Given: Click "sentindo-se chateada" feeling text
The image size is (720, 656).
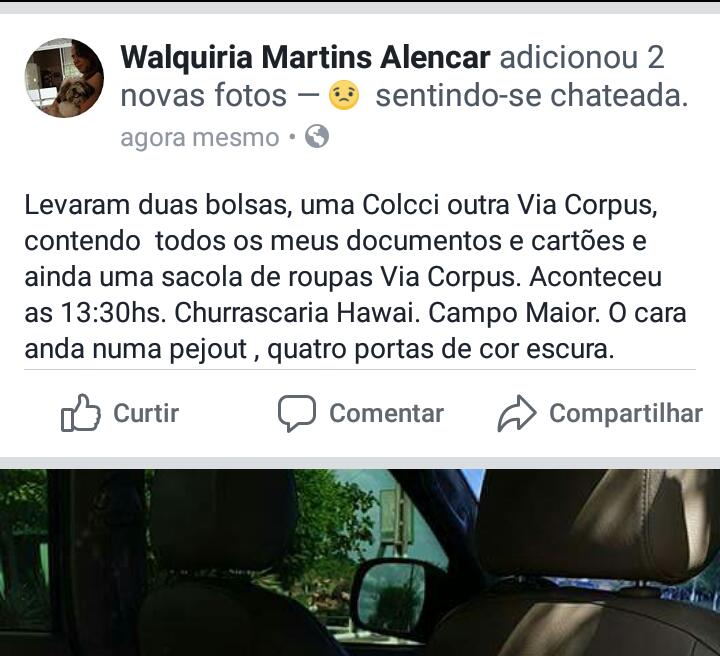Looking at the screenshot, I should coord(532,96).
